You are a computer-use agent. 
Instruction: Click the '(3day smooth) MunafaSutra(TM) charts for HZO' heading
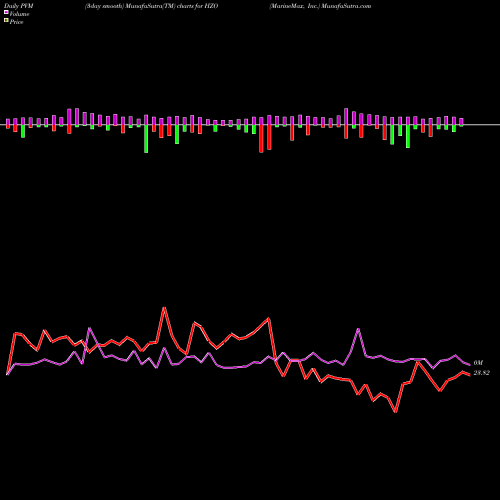(x=151, y=6)
